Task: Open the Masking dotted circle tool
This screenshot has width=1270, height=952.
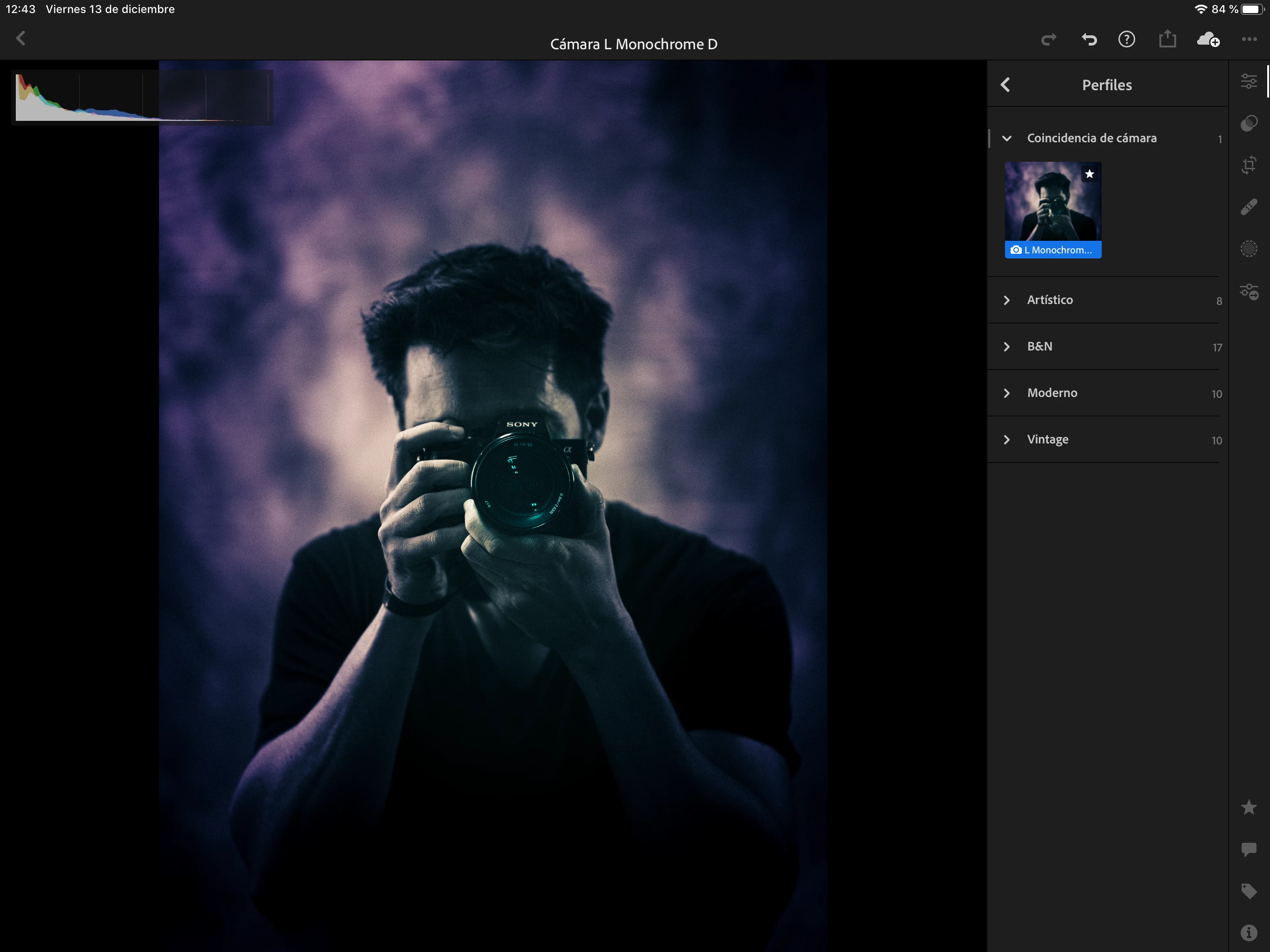Action: (x=1249, y=249)
